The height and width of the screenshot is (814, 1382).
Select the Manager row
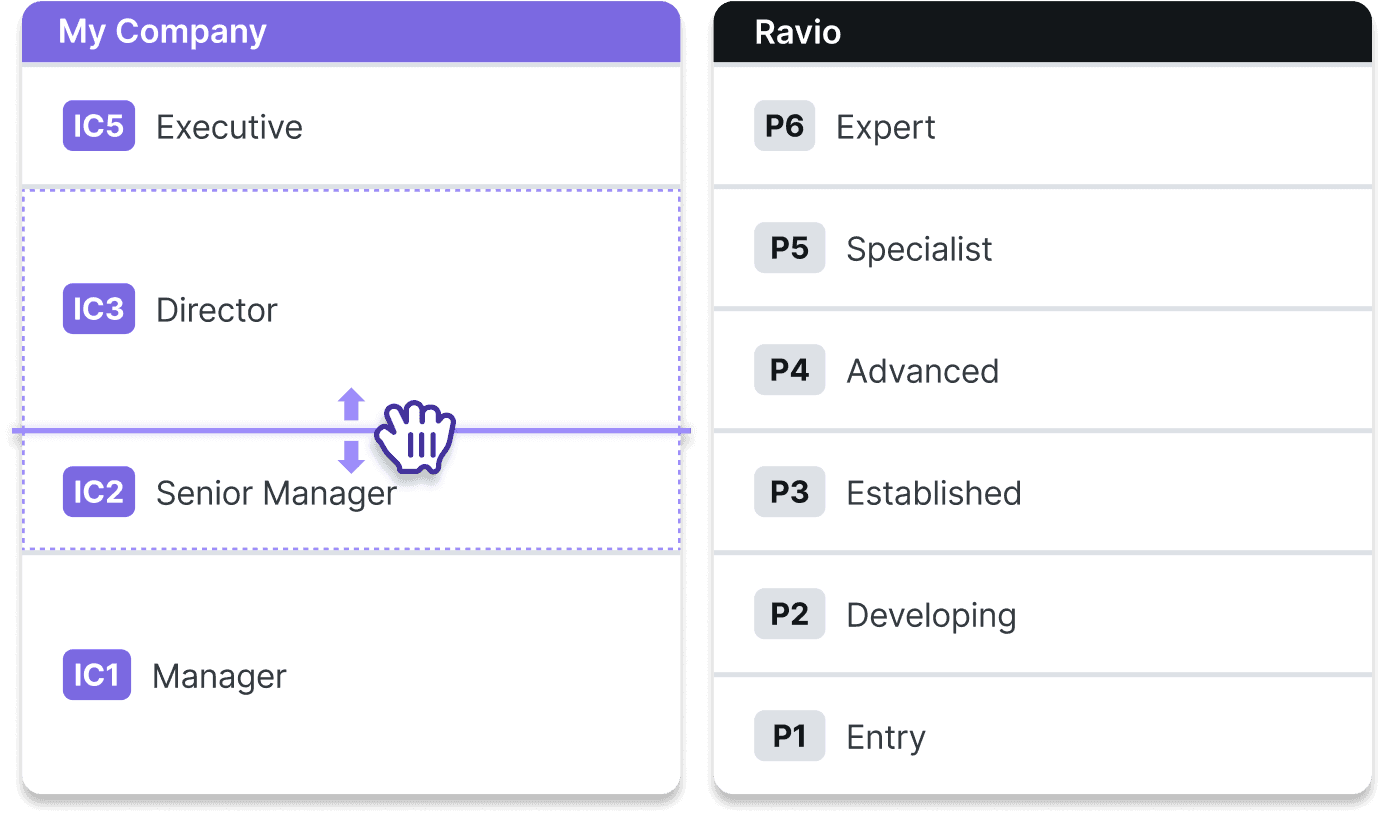point(350,675)
